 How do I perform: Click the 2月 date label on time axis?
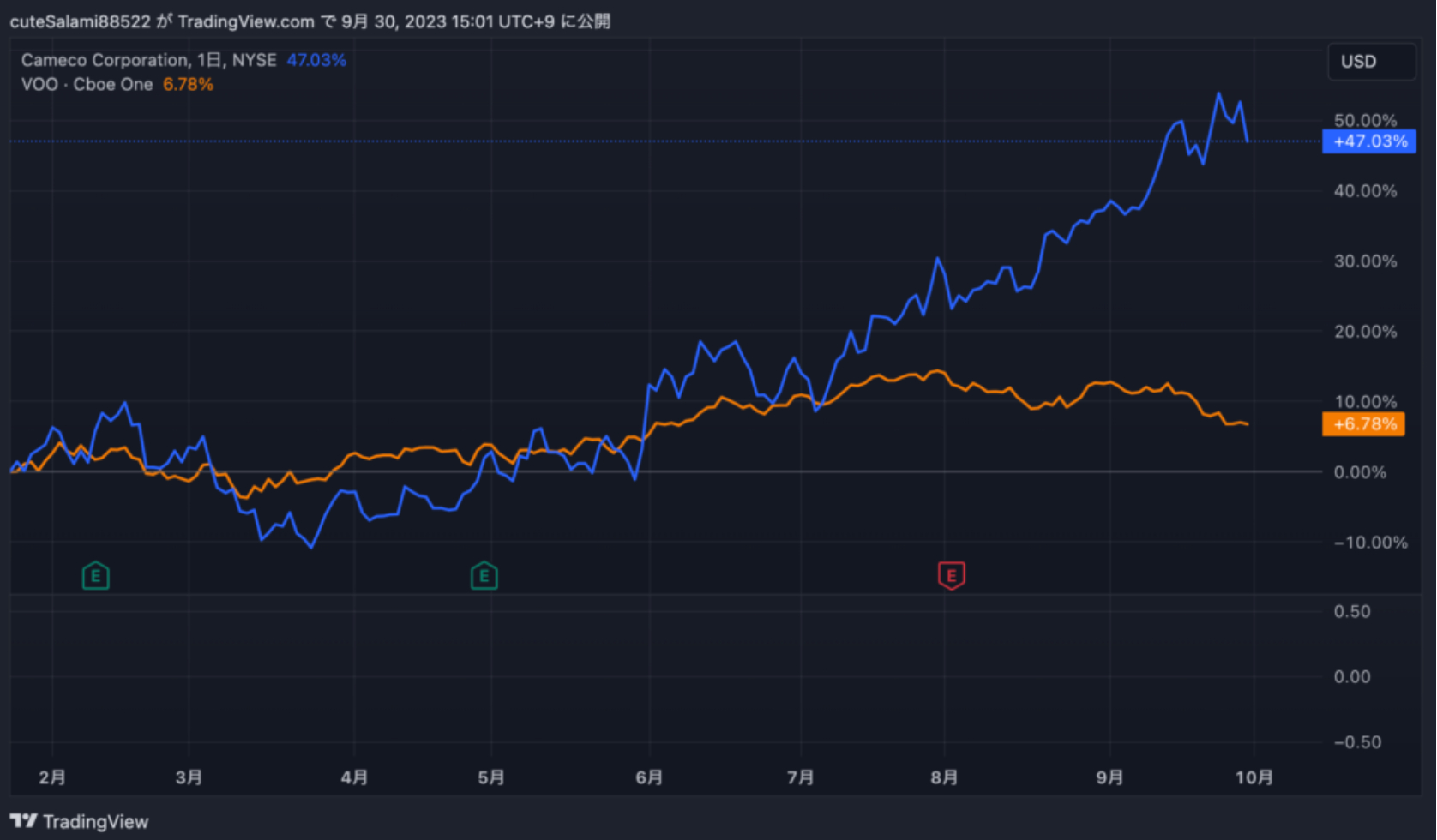(52, 777)
